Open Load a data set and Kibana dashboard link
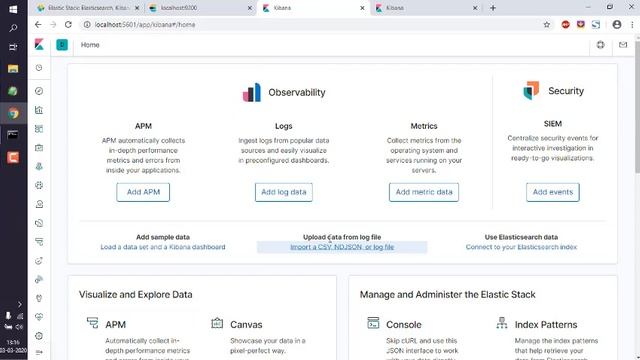The height and width of the screenshot is (360, 640). tap(163, 247)
